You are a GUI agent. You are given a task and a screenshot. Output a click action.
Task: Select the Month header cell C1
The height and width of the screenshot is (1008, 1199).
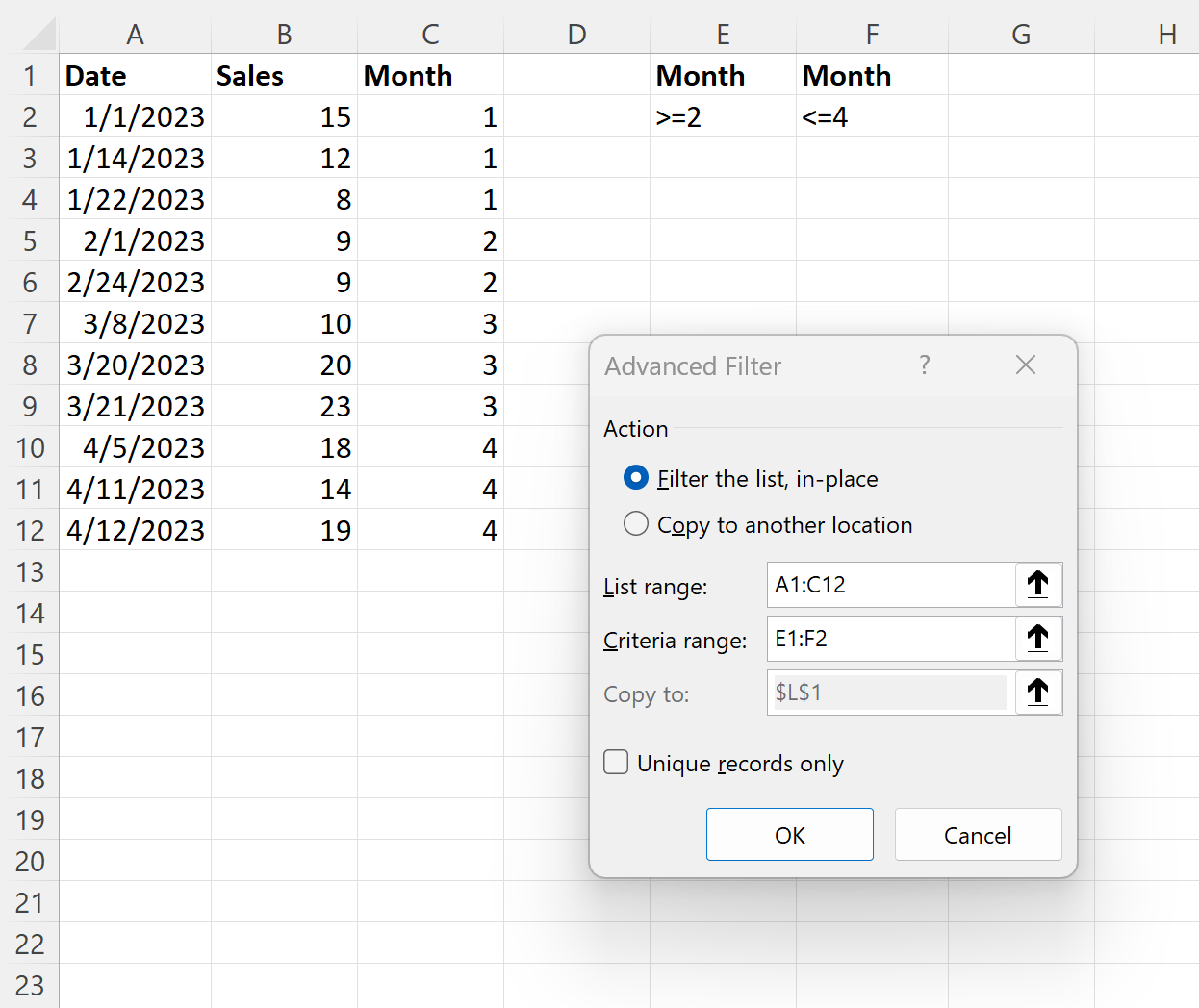pos(430,75)
